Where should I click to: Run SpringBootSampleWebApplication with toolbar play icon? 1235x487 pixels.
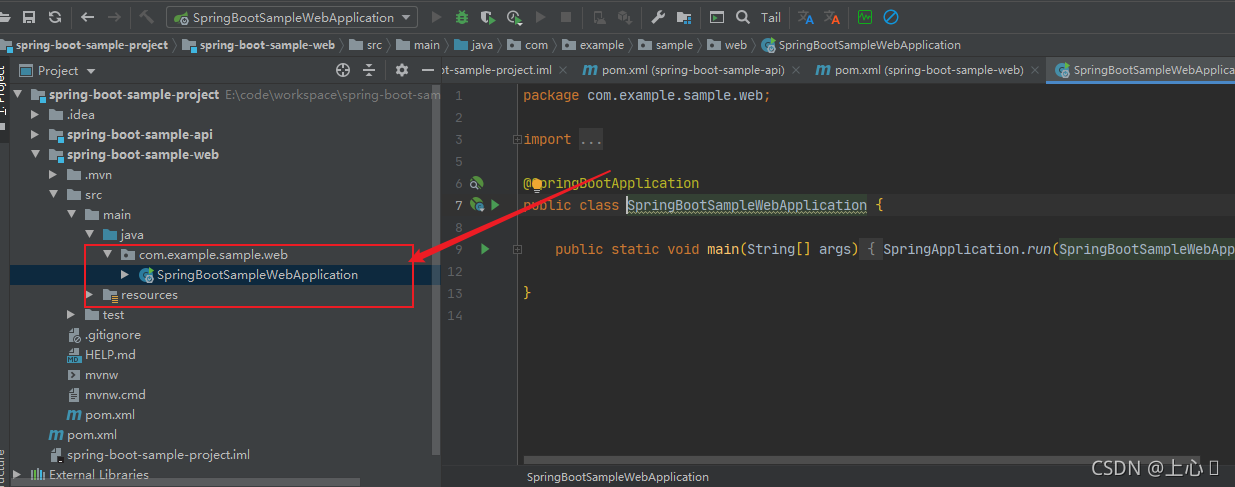click(436, 17)
